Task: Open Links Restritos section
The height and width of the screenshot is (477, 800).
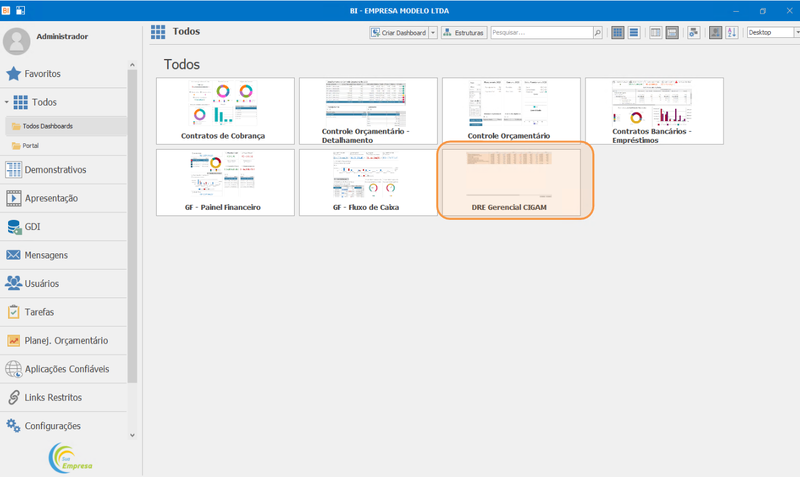Action: coord(63,397)
